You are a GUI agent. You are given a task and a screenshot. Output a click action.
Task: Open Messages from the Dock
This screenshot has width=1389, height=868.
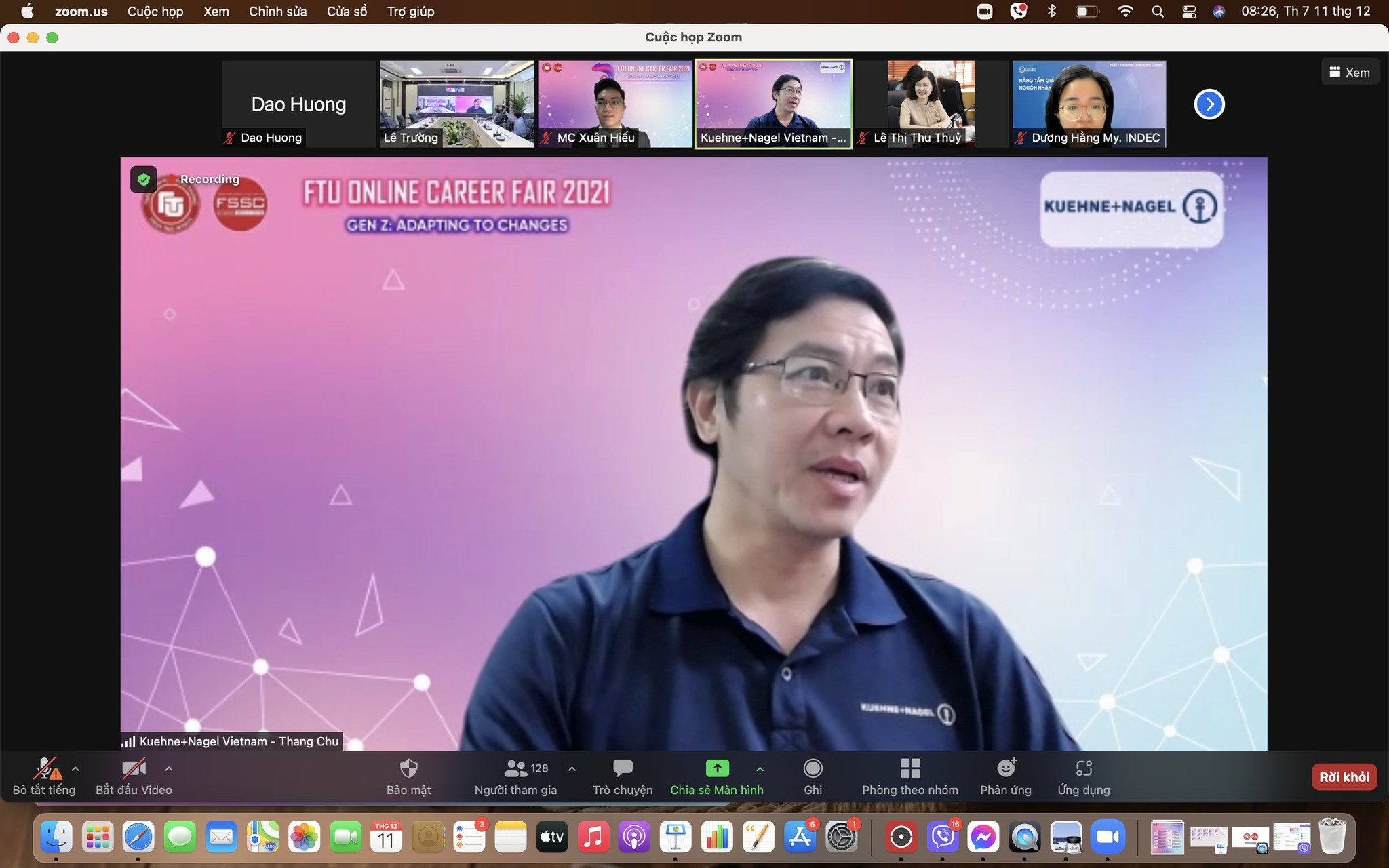point(180,838)
